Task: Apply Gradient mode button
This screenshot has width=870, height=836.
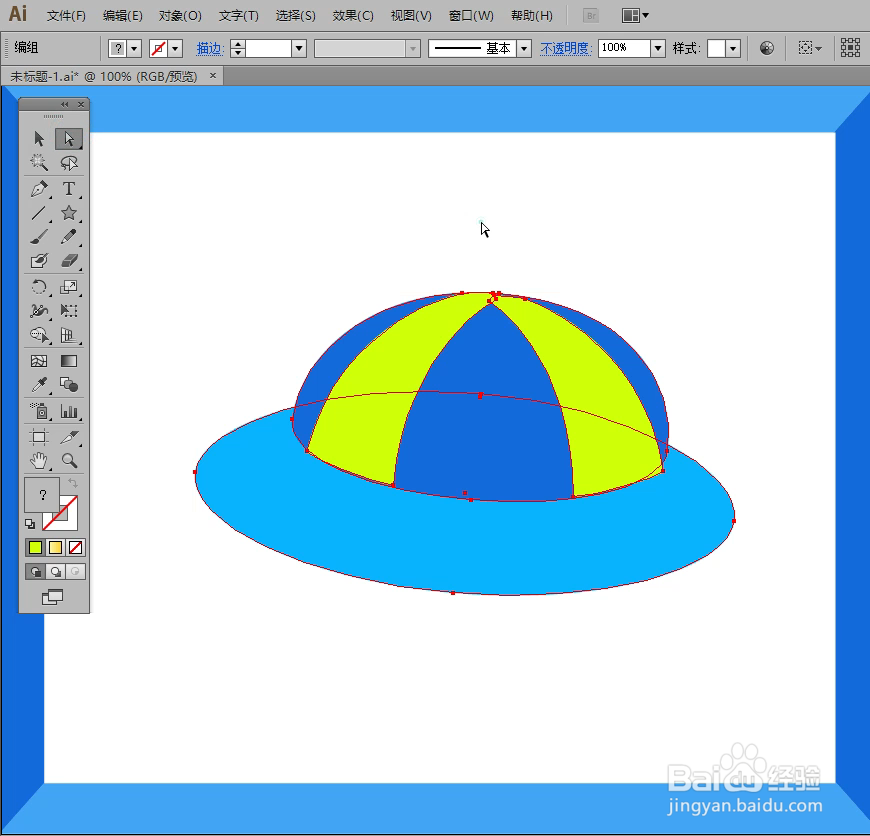Action: coord(55,548)
